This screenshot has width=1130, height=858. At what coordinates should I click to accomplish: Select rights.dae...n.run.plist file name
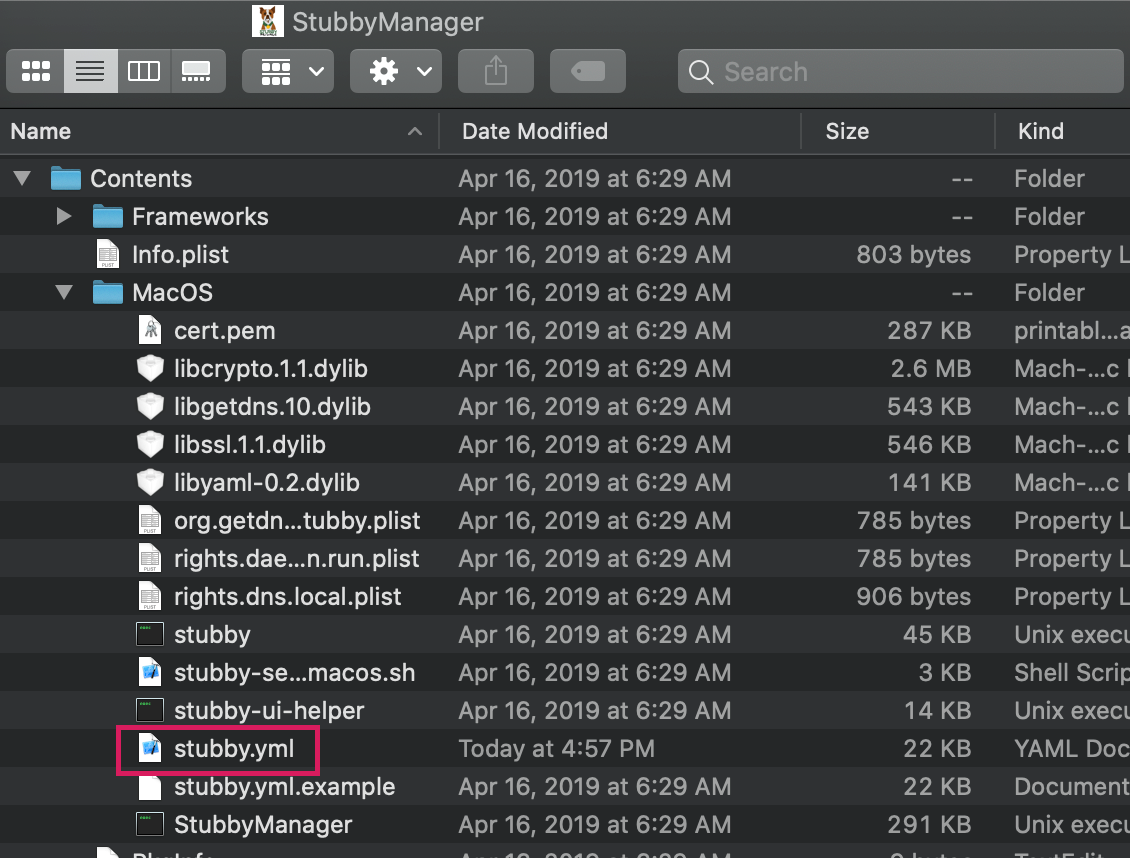coord(296,559)
